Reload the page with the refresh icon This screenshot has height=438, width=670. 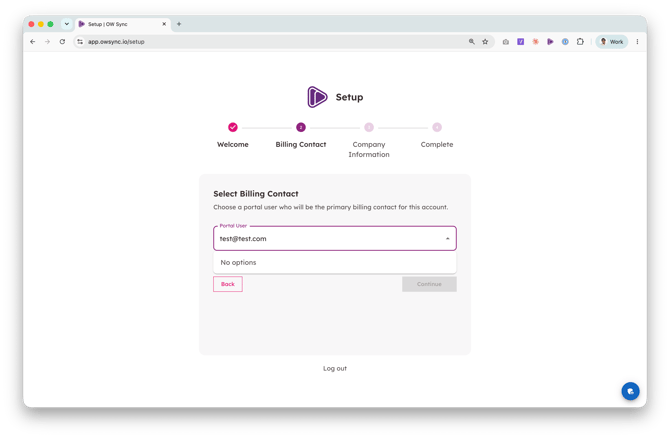[x=62, y=42]
